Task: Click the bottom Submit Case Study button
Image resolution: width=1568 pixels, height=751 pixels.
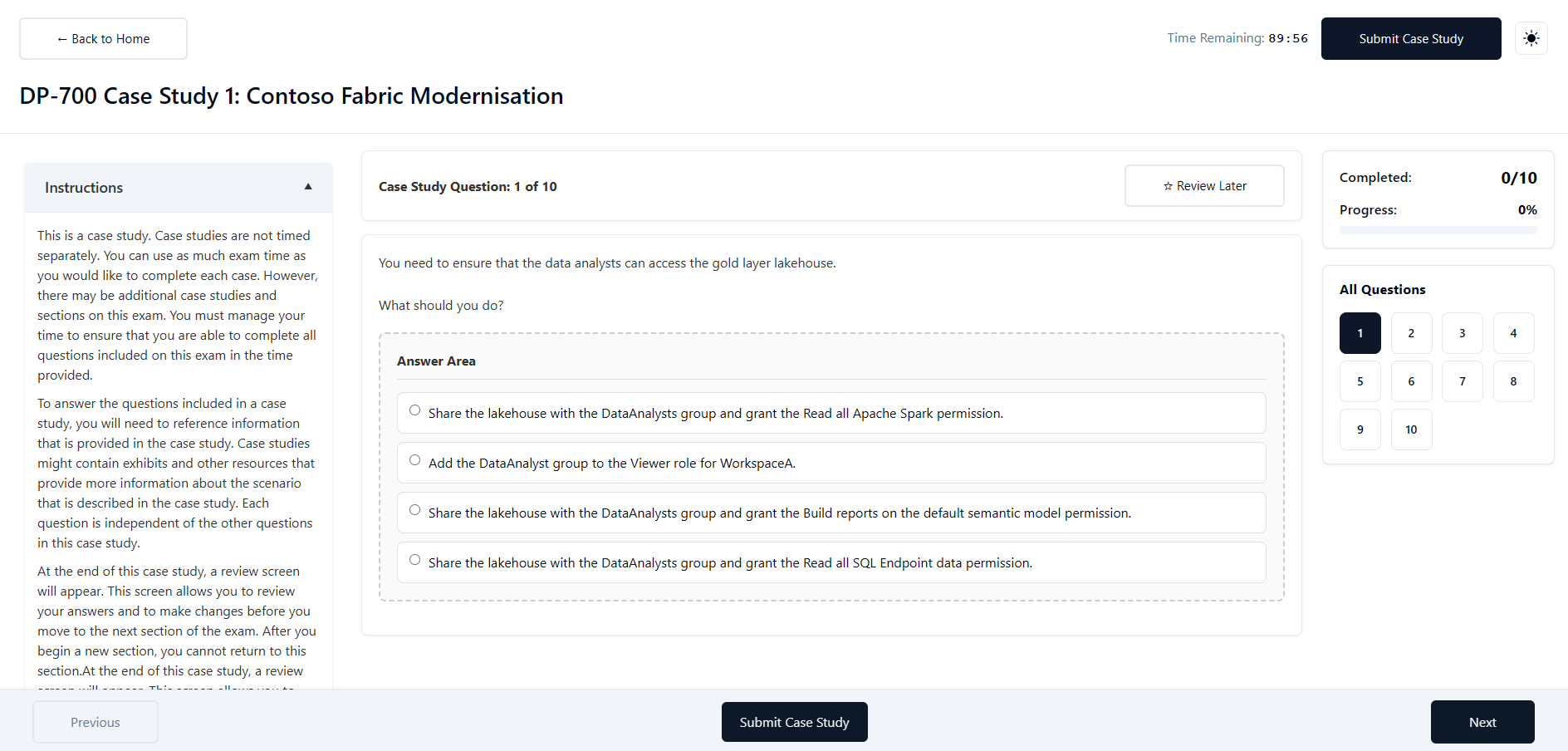Action: pos(794,722)
